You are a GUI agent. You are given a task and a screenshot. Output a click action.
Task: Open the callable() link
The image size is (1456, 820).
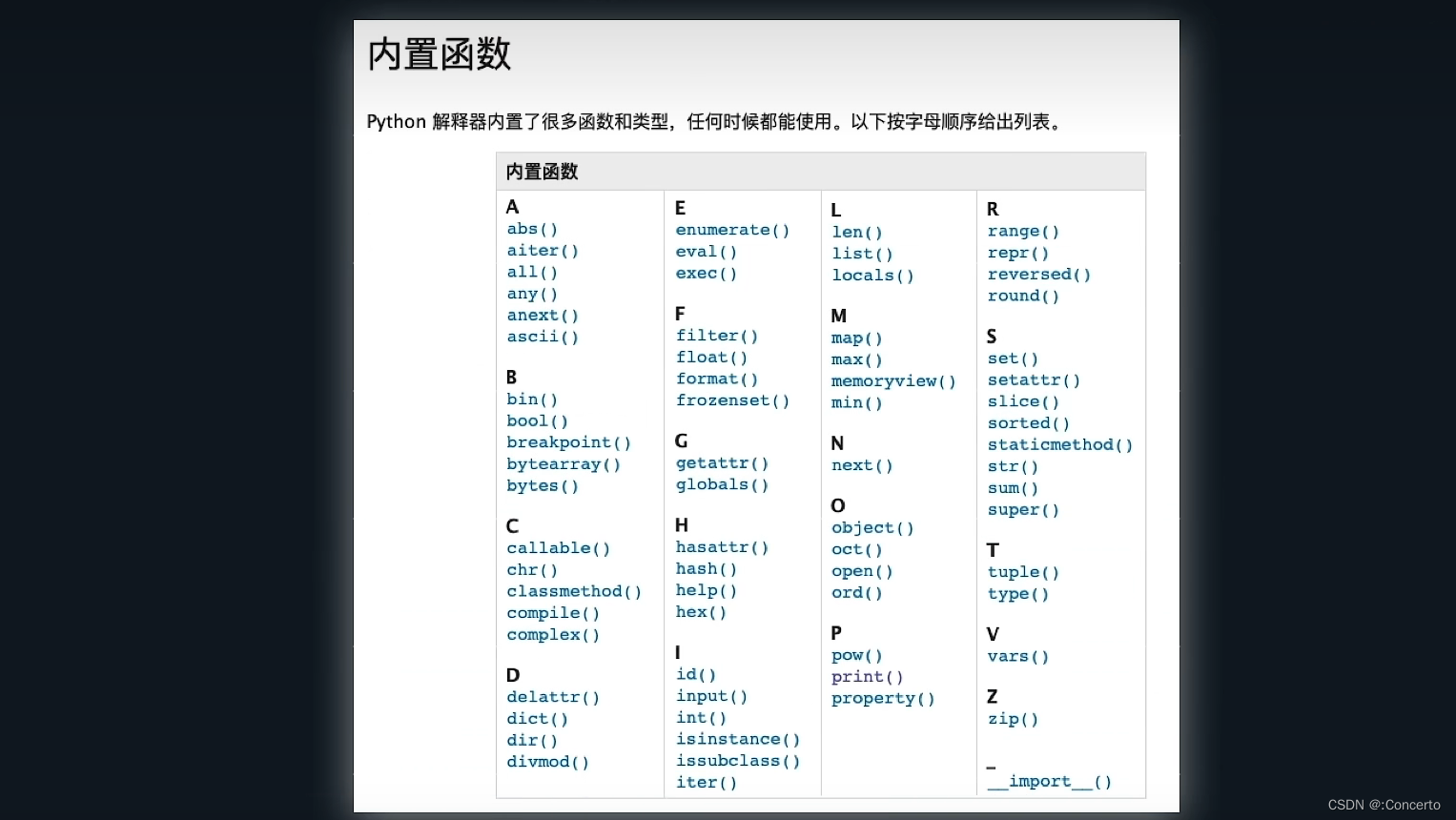point(559,548)
